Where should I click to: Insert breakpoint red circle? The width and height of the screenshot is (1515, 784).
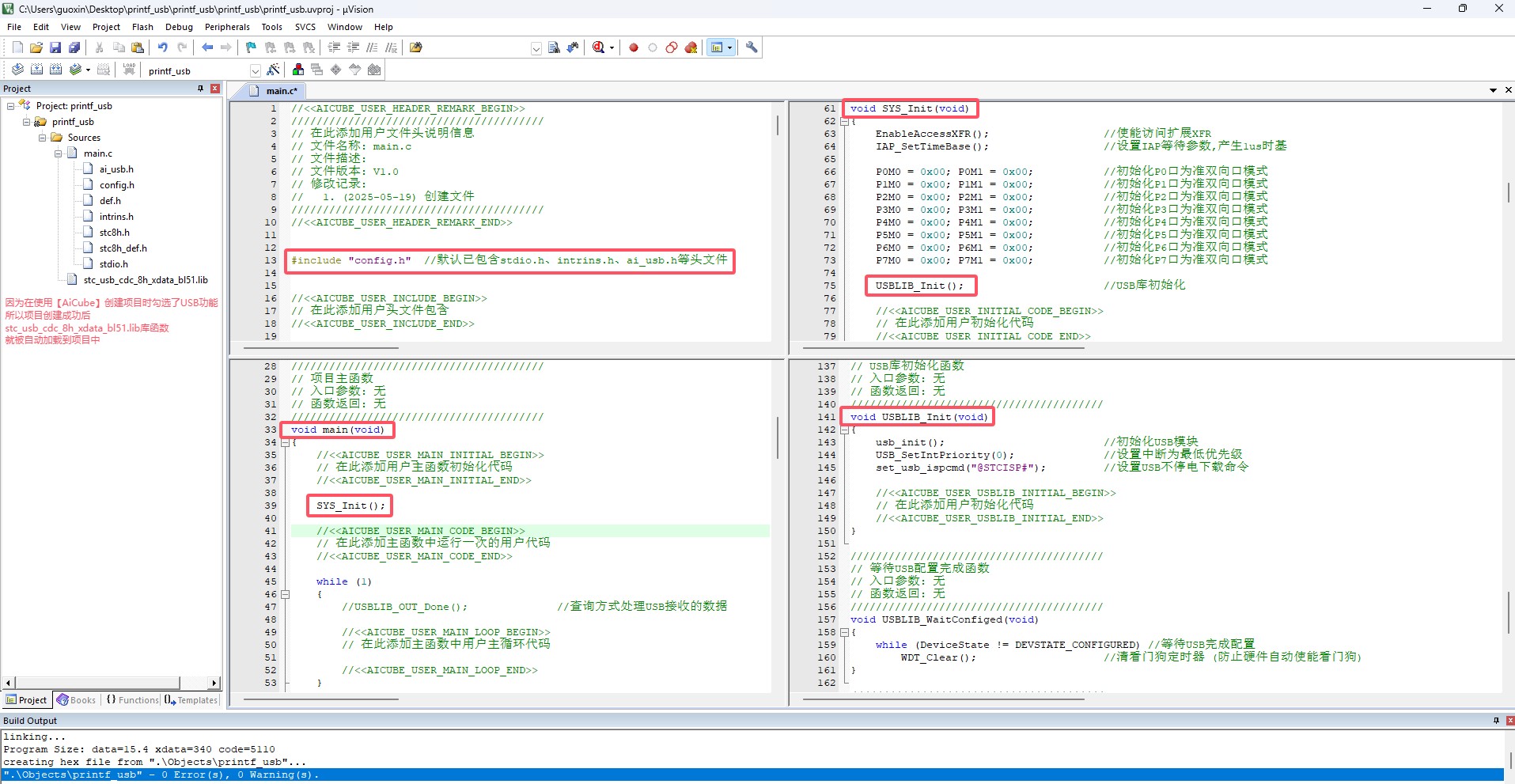(x=634, y=47)
